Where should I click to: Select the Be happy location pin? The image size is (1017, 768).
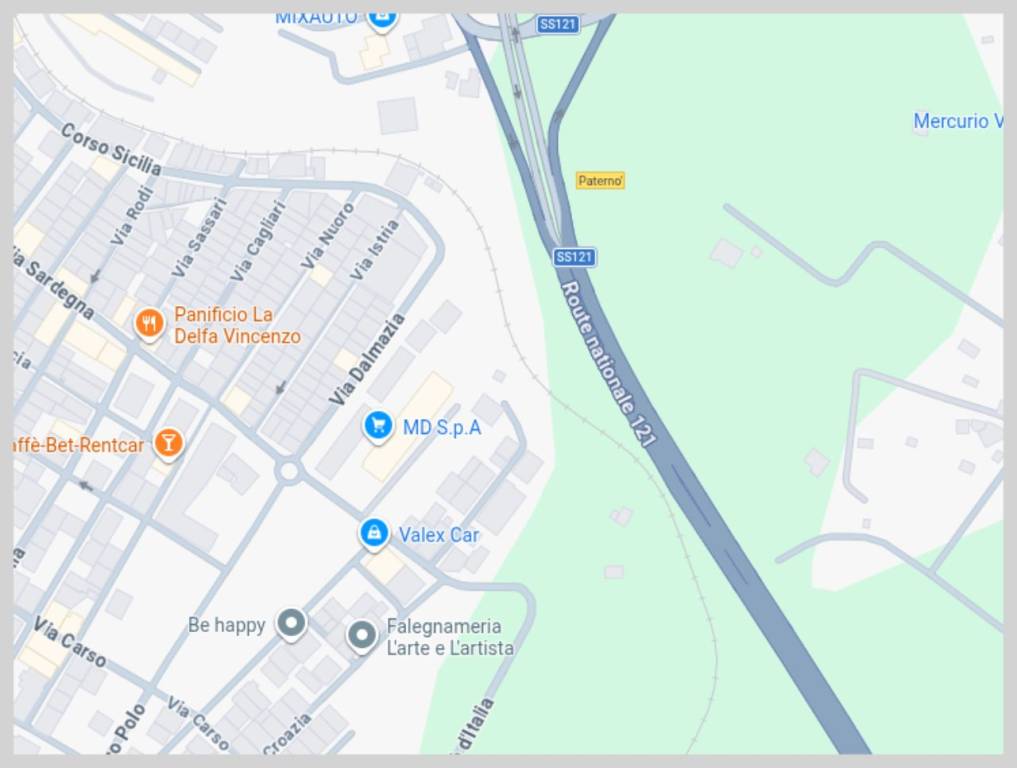point(291,623)
